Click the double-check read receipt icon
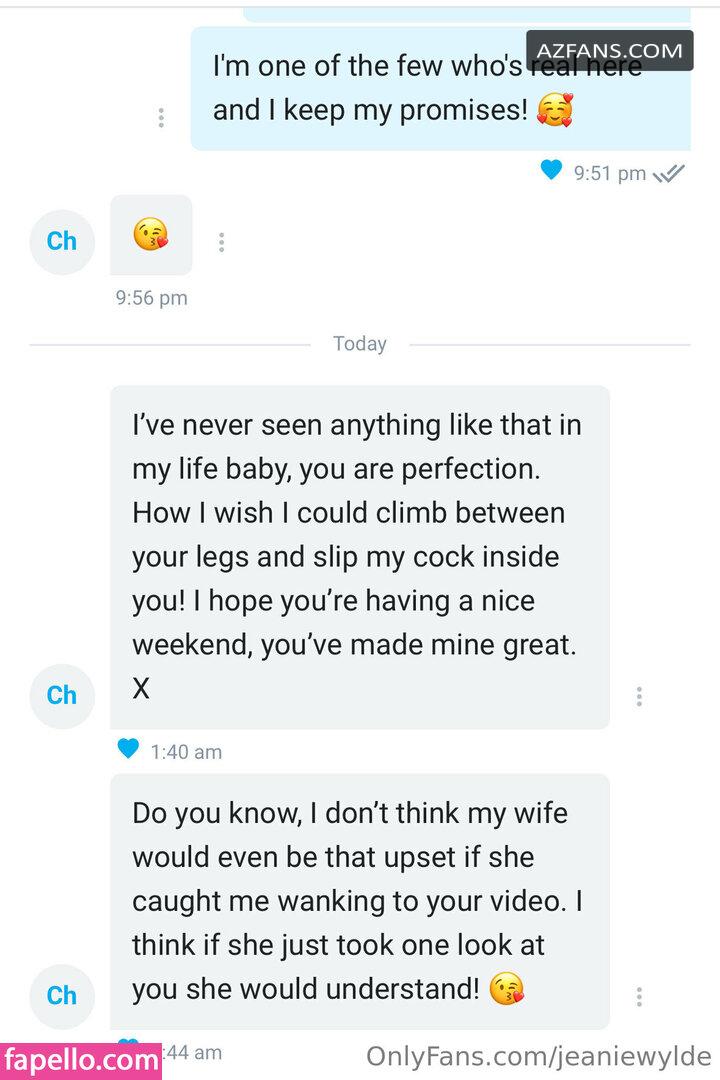 (668, 173)
